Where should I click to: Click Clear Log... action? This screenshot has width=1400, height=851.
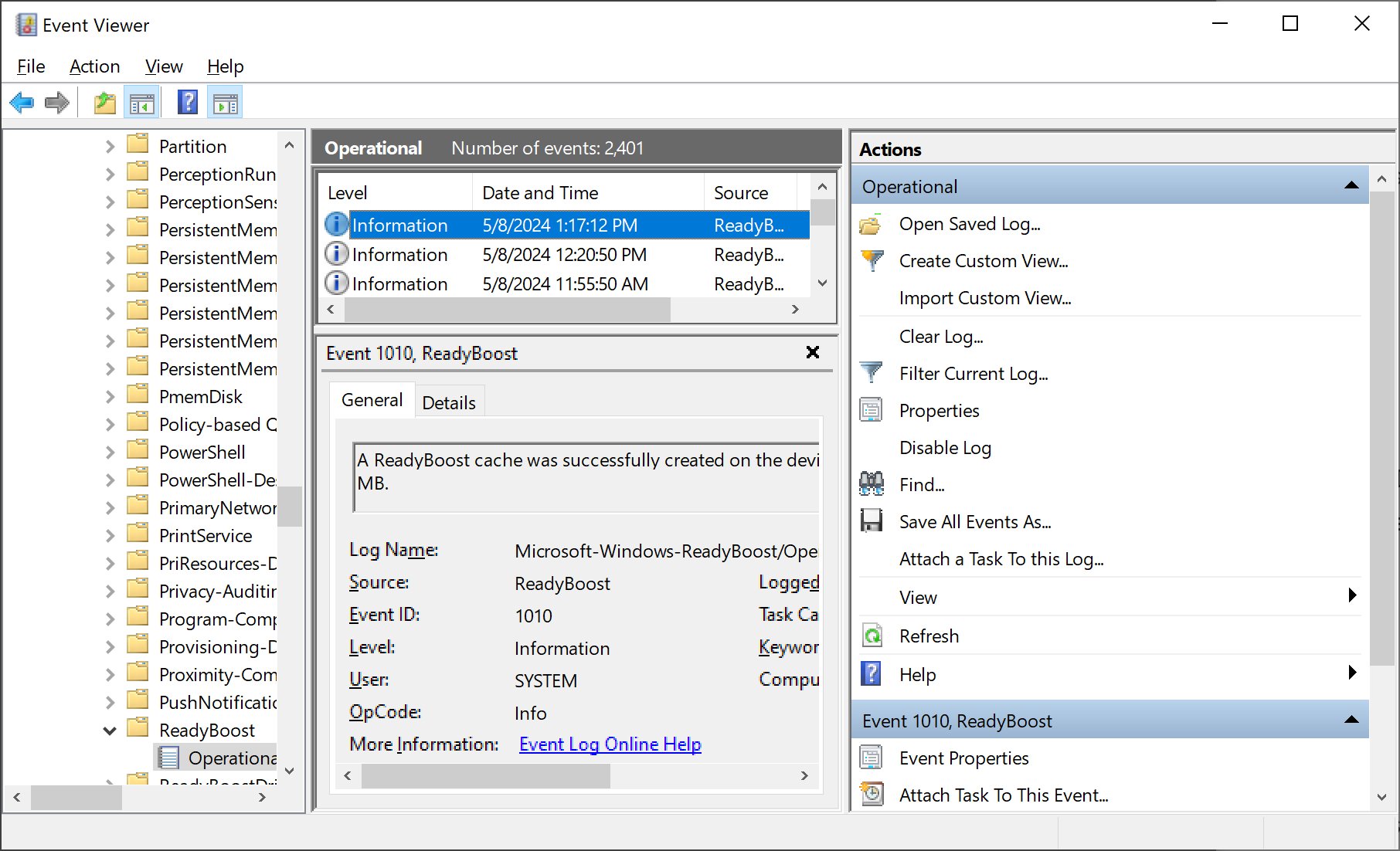coord(941,337)
